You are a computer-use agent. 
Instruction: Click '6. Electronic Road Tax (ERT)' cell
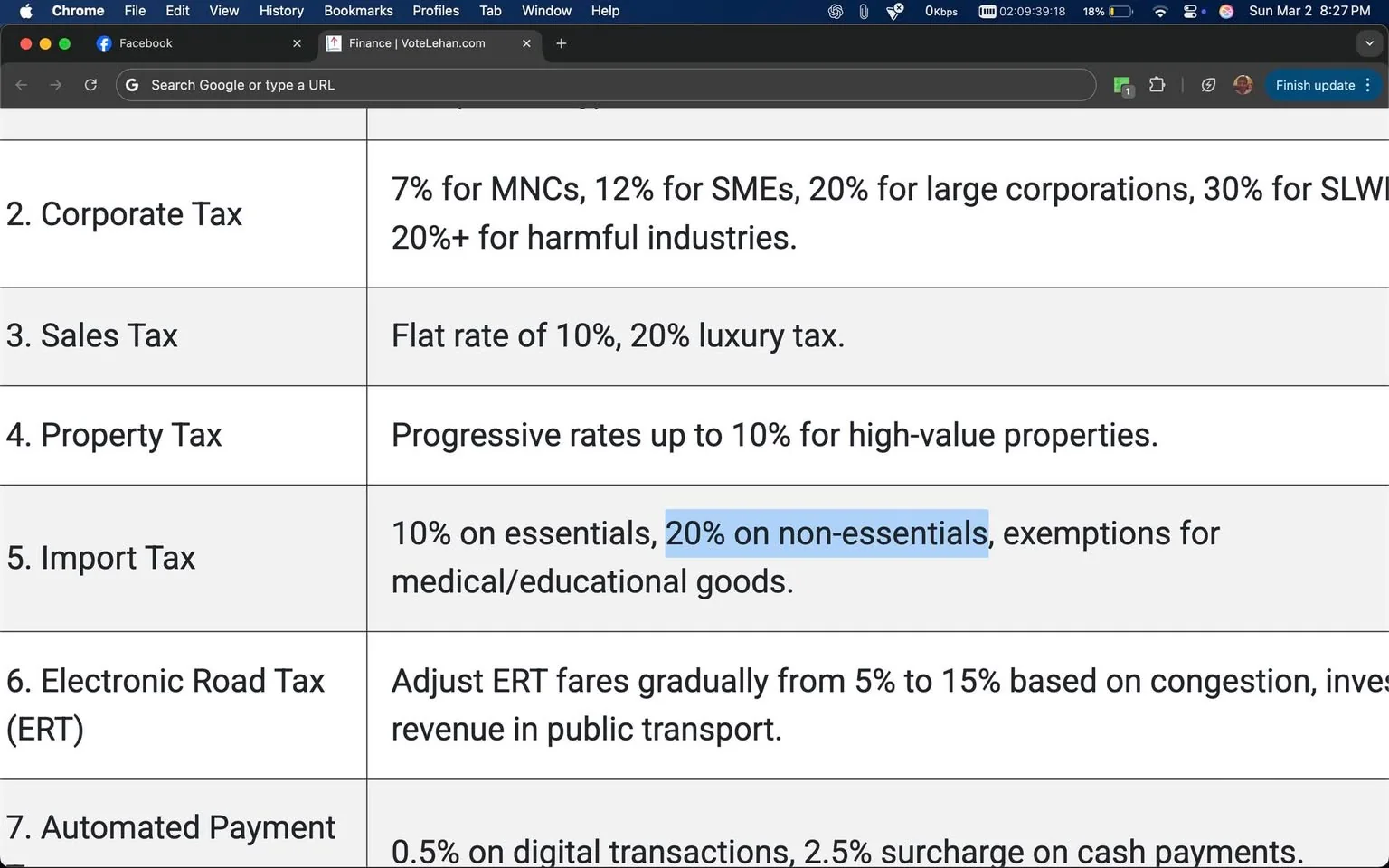pos(183,705)
